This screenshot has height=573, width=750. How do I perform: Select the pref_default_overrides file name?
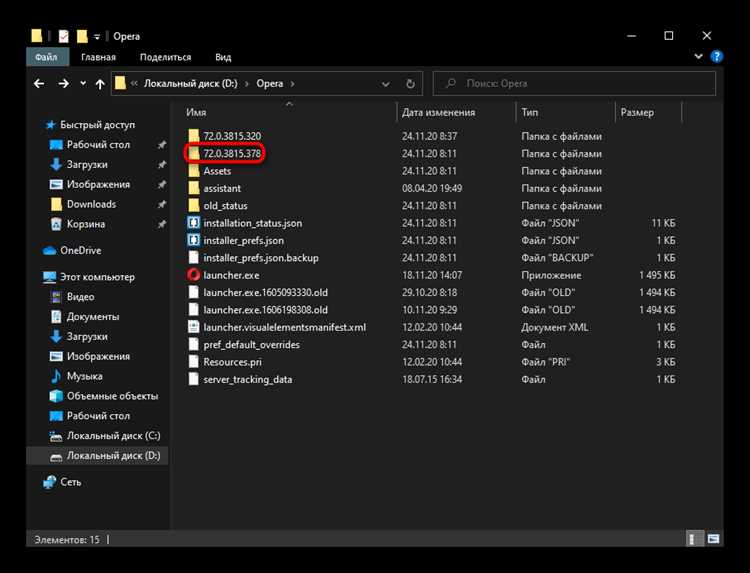click(252, 344)
